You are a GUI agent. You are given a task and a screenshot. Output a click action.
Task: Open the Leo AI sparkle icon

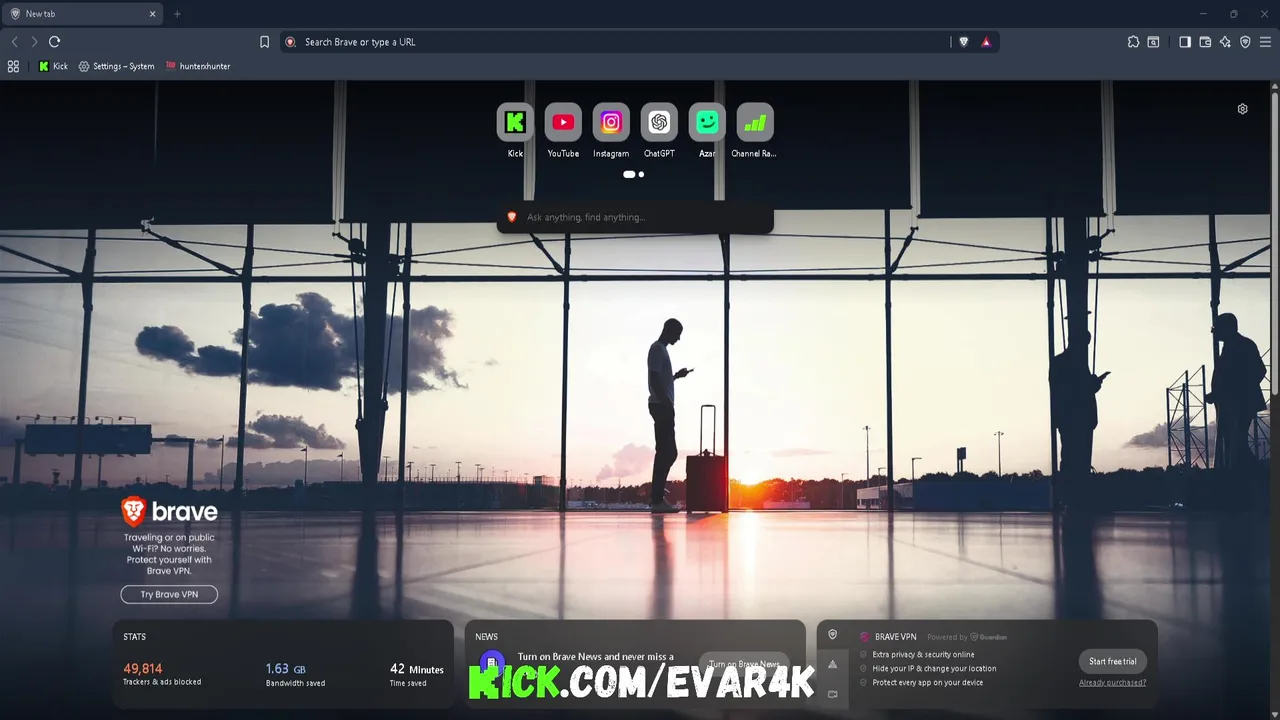click(1225, 42)
